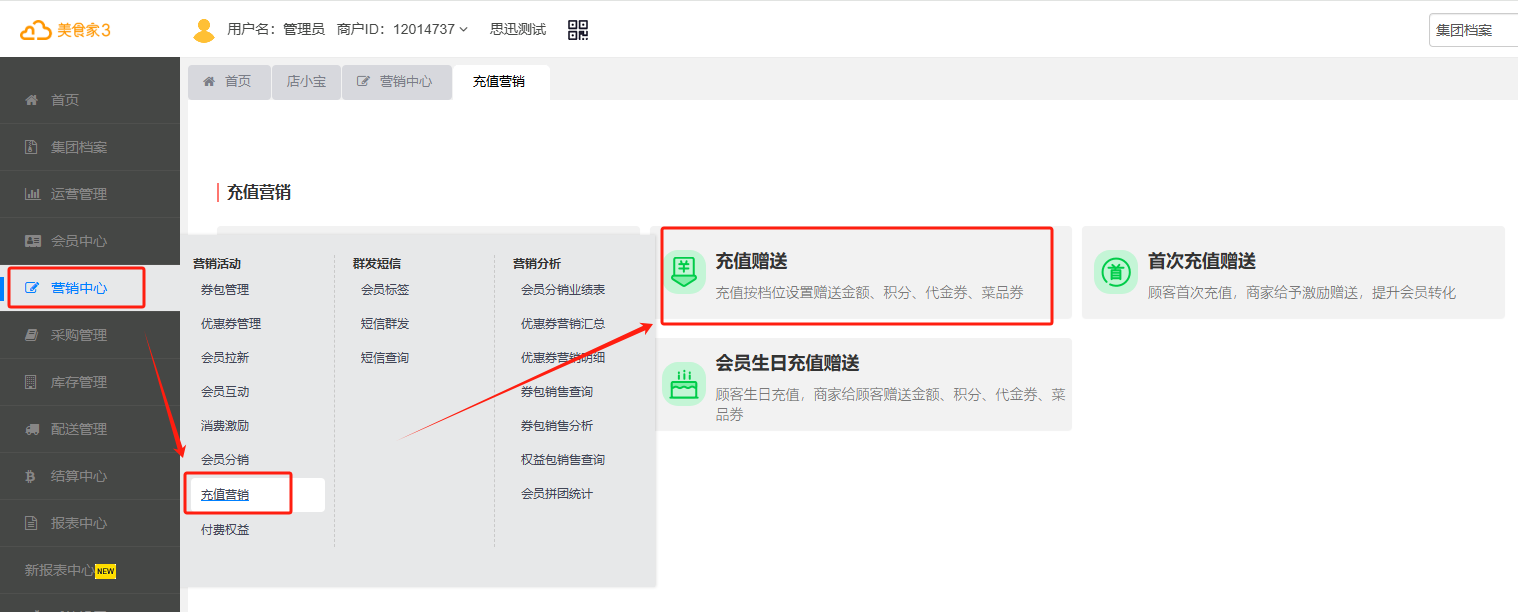Click the 库存管理 calculator icon in sidebar
This screenshot has width=1518, height=612.
click(32, 382)
